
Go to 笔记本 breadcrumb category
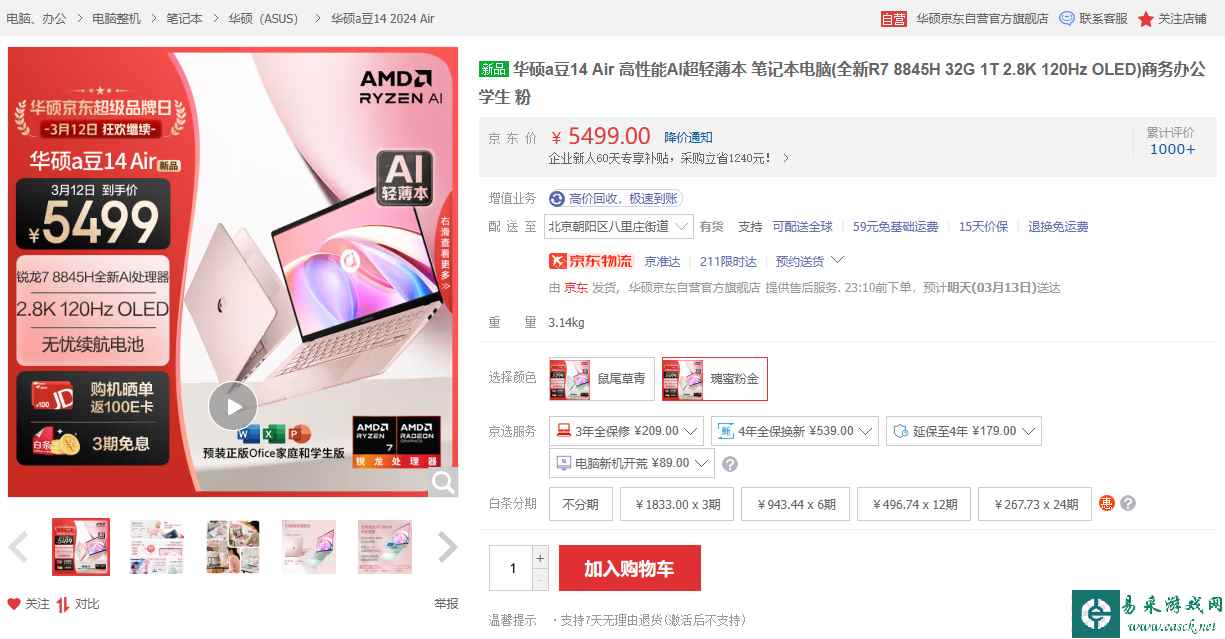184,18
